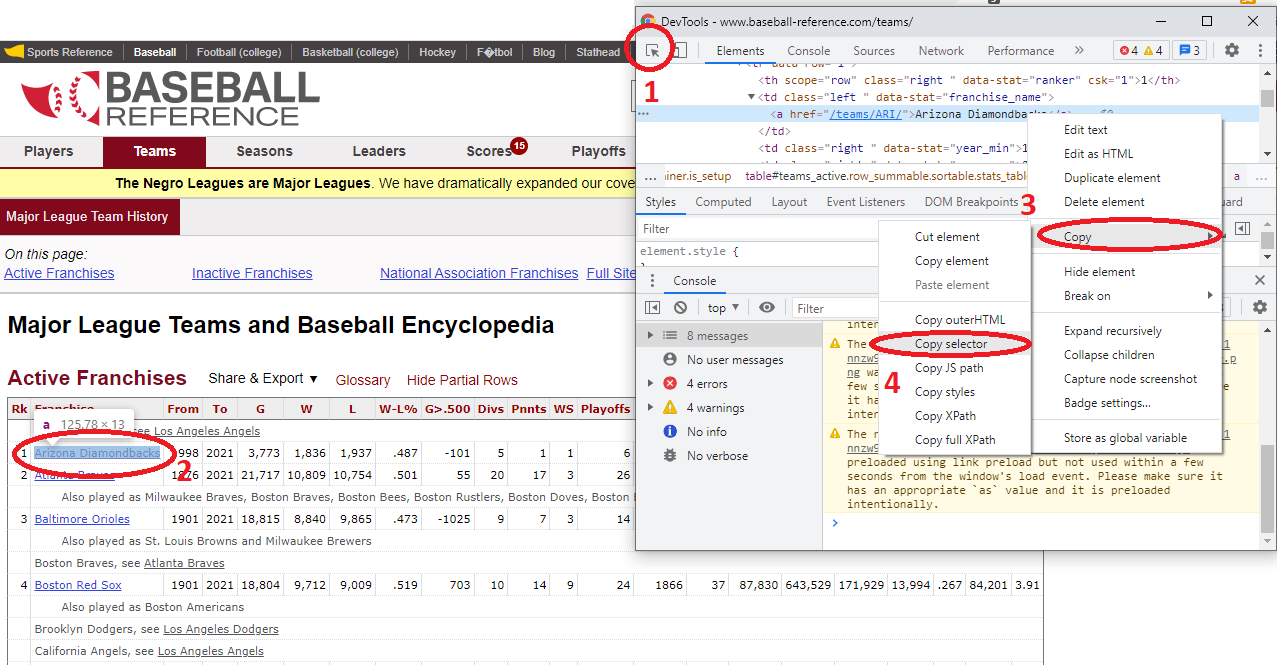This screenshot has height=665, width=1277.
Task: Open the Performance tab in DevTools
Action: point(1021,51)
